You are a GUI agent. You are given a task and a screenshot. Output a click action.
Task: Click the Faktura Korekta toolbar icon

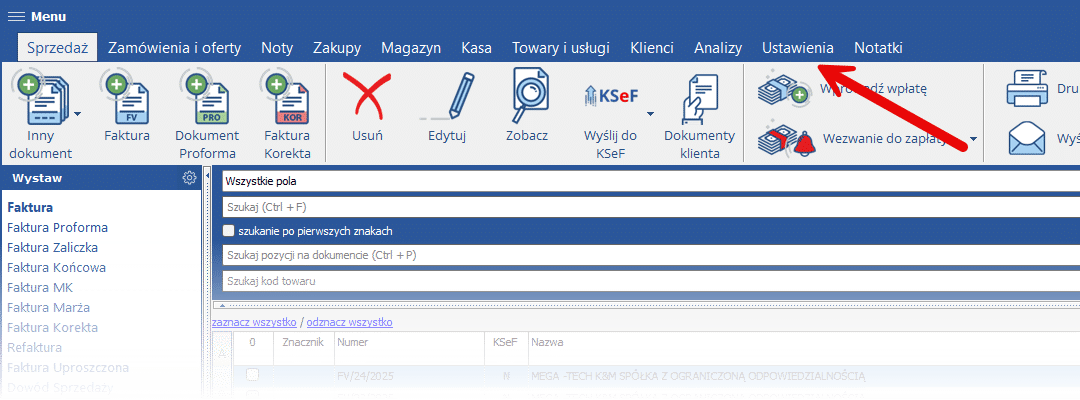(x=287, y=99)
